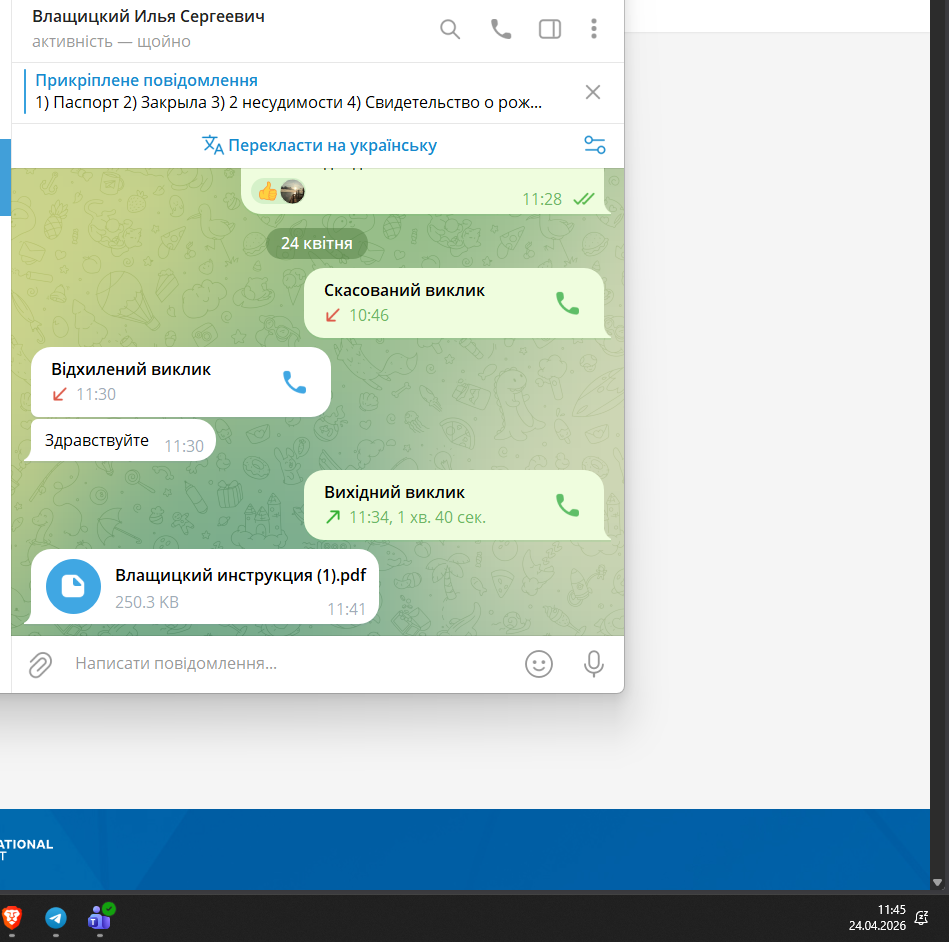Close the pinned message bar
Screen dimensions: 949x942
tap(593, 92)
